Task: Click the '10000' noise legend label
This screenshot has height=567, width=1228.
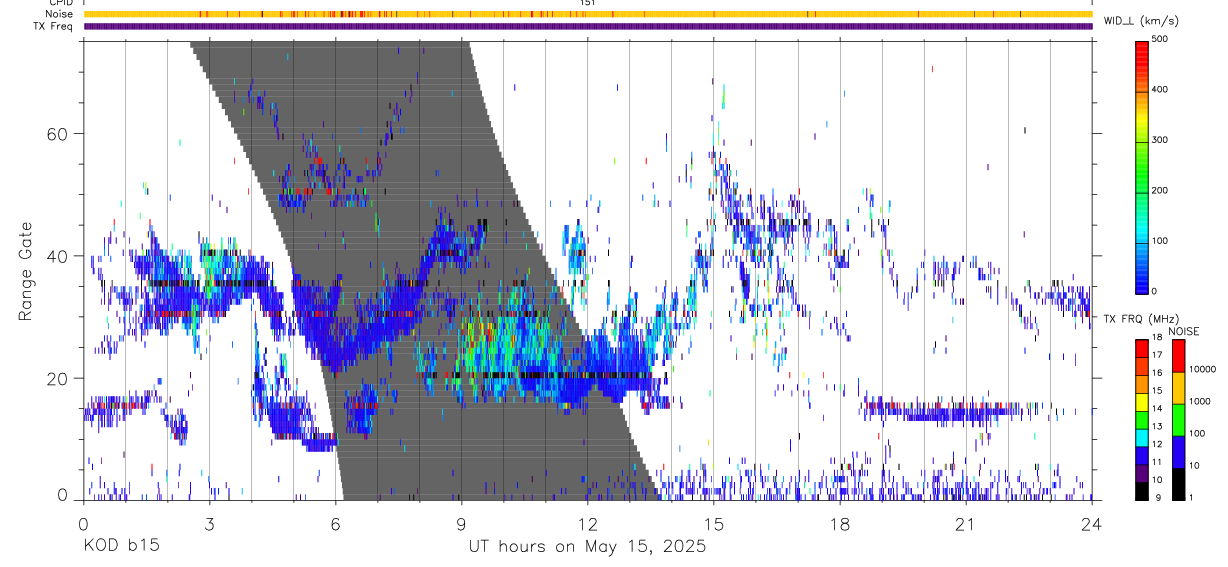Action: coord(1204,370)
